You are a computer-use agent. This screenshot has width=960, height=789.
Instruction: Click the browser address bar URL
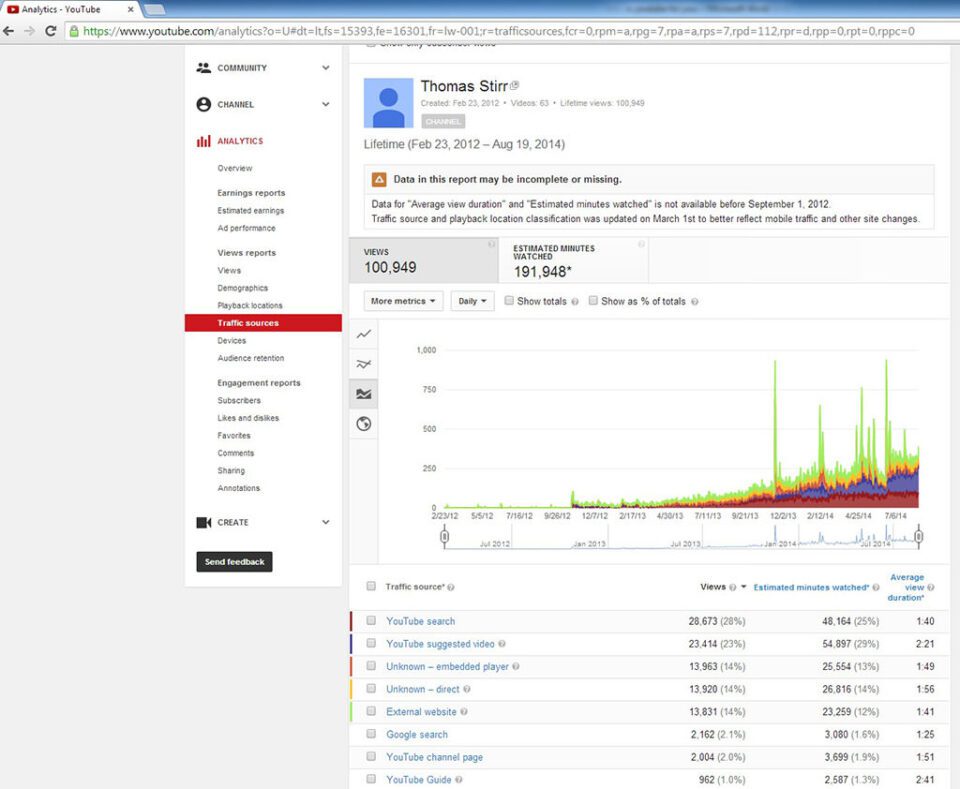pos(498,31)
